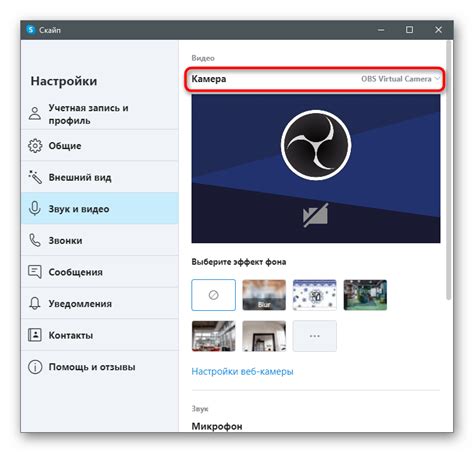The width and height of the screenshot is (474, 453).
Task: Click the Выберите эффект фона heading
Action: coord(239,262)
